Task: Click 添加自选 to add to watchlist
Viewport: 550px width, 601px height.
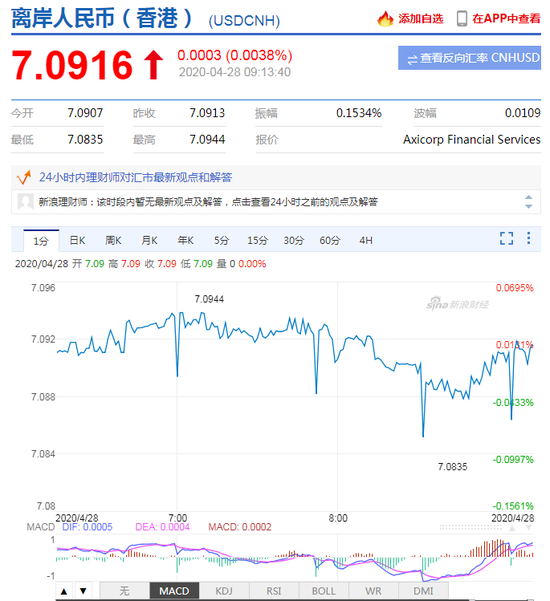Action: pos(420,18)
